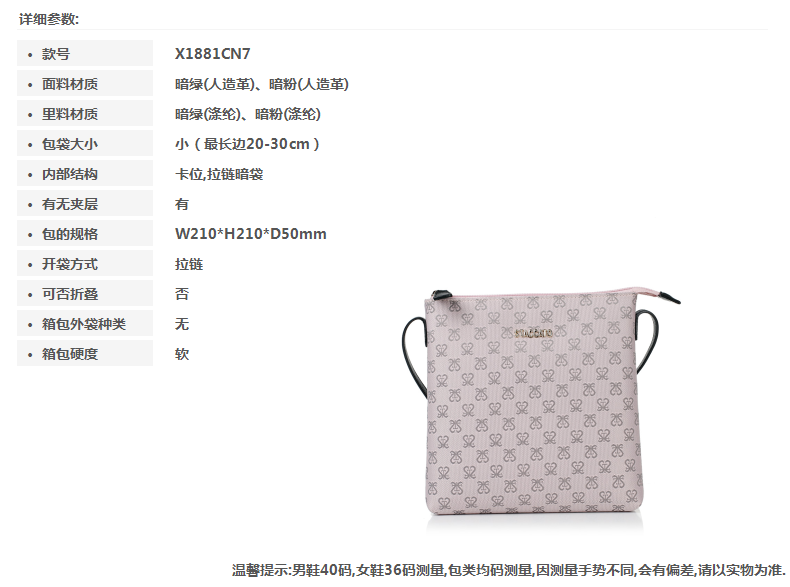Viewport: 790px width, 587px height.
Task: Click the 开袋方式 parameter label
Action: (70, 264)
